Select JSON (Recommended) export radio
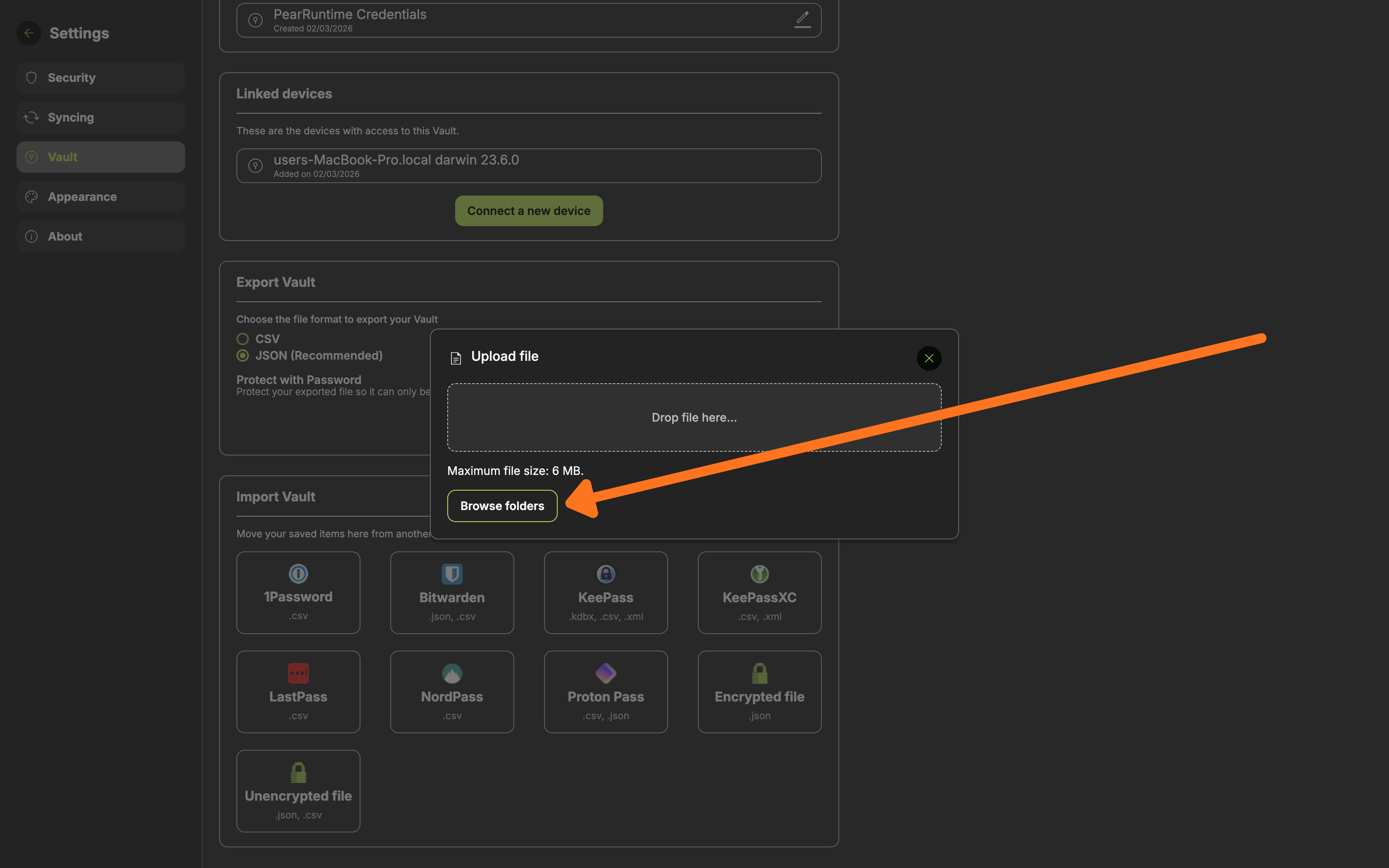 coord(243,355)
